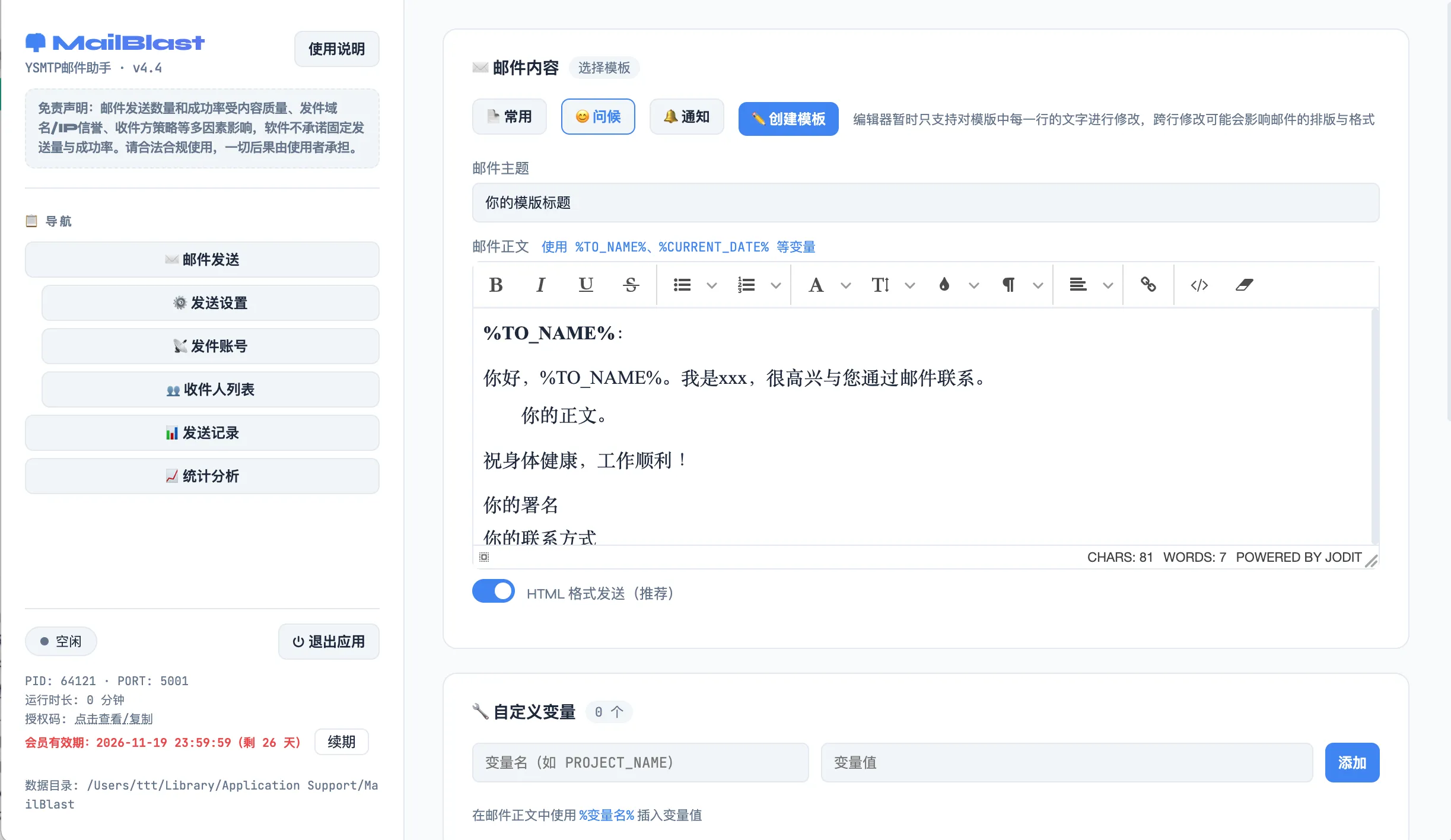Screen dimensions: 1451x840
Task: Select the 通知 template category
Action: pos(687,117)
